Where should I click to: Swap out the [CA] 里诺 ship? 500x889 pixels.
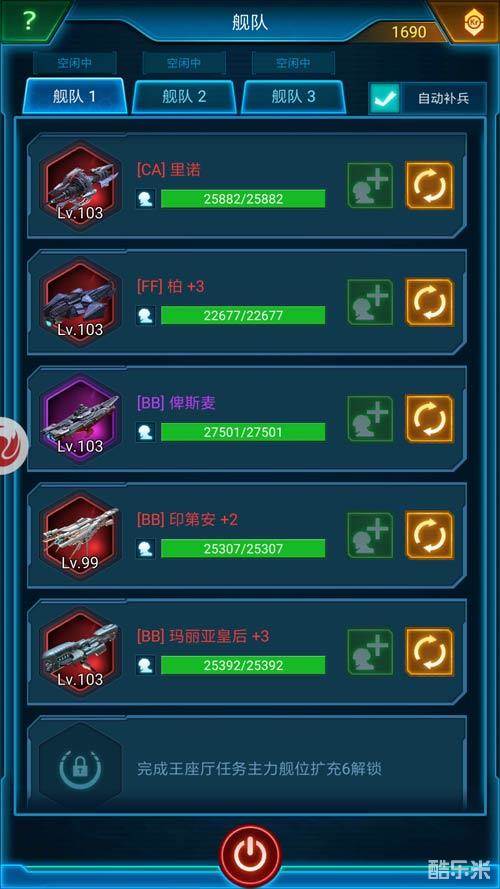pyautogui.click(x=430, y=185)
